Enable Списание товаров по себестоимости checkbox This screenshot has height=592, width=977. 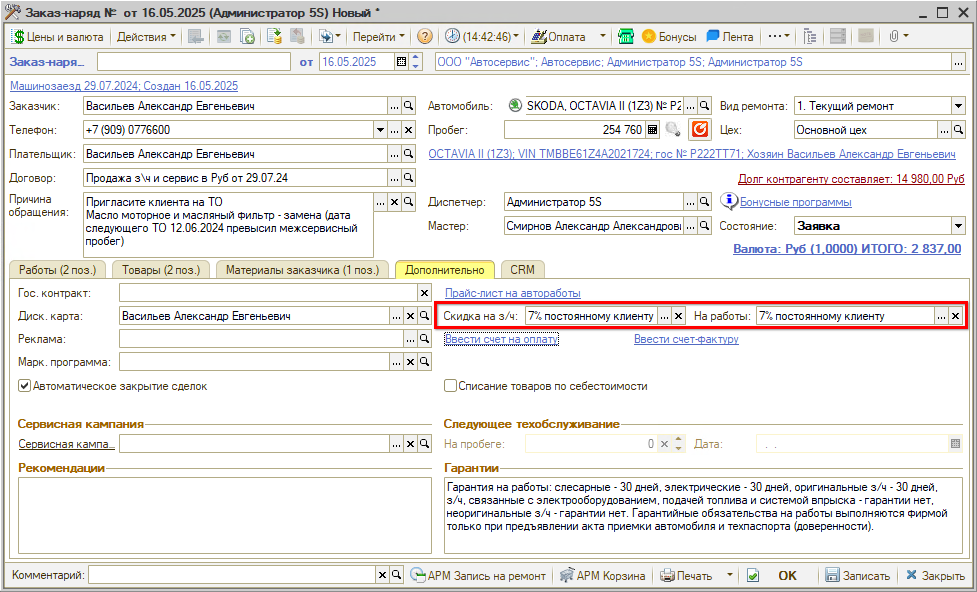click(451, 386)
